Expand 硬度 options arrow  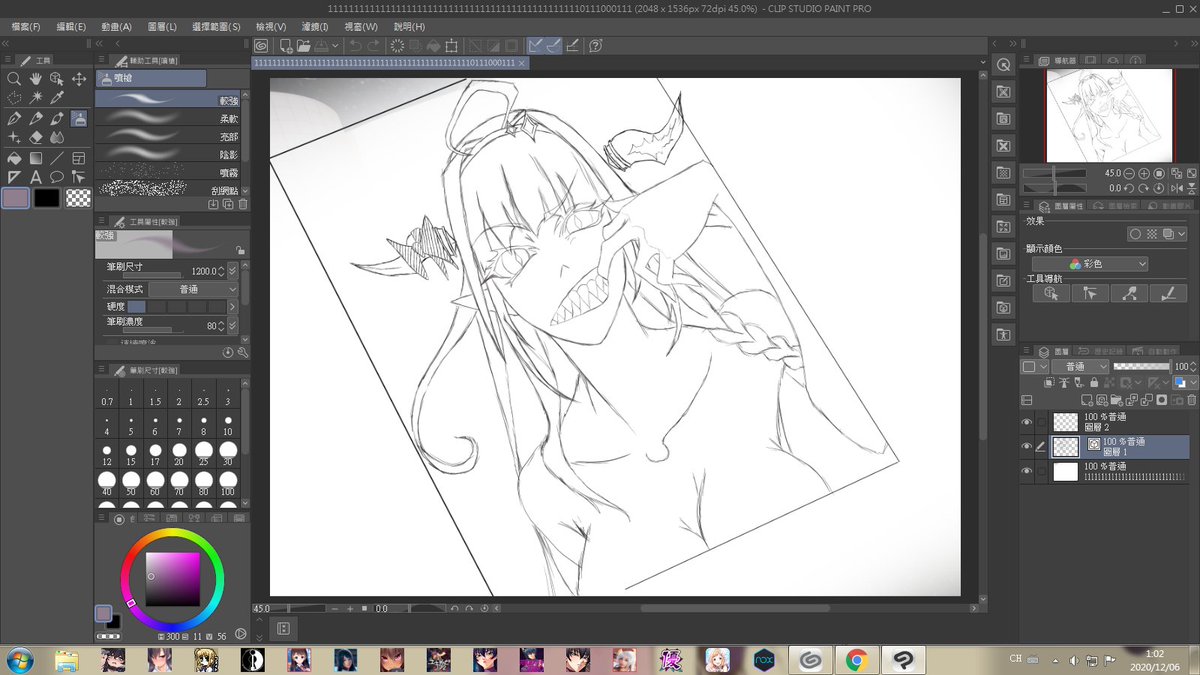(232, 307)
